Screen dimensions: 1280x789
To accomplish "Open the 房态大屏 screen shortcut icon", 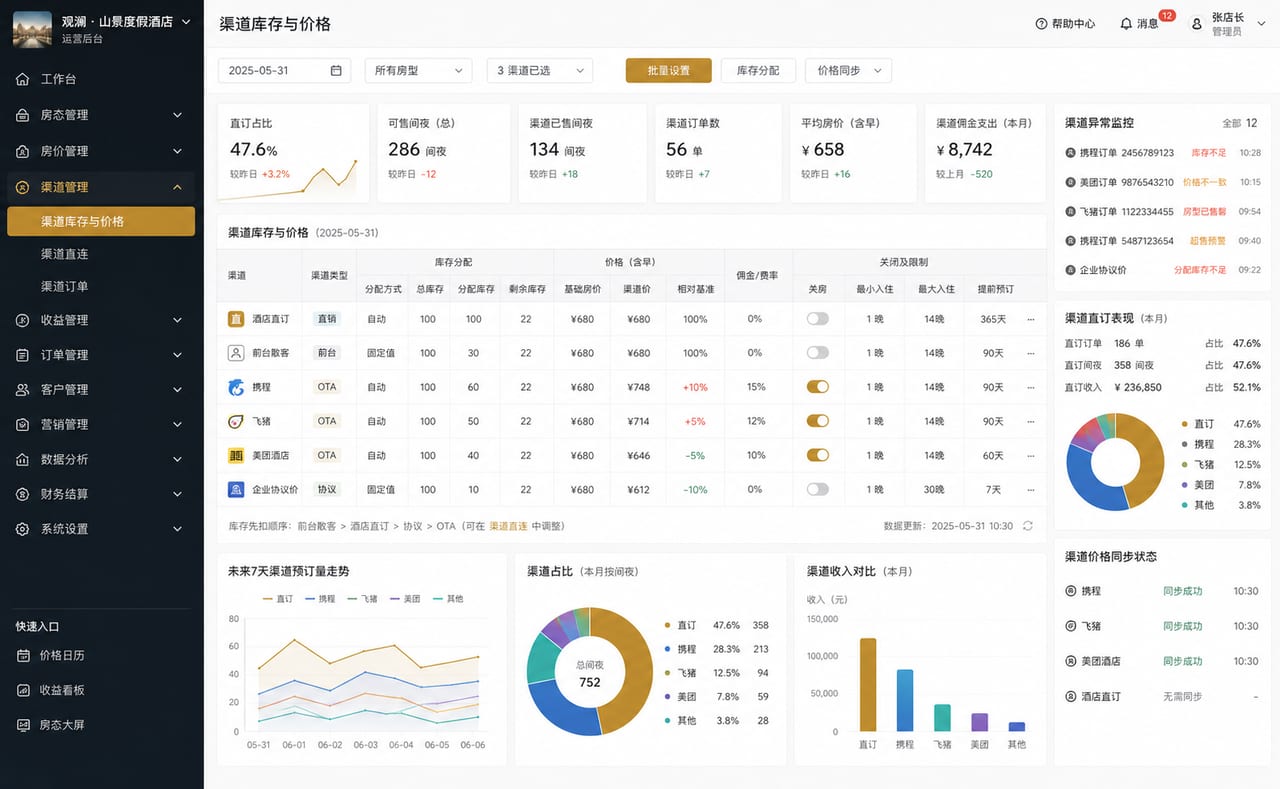I will point(23,725).
